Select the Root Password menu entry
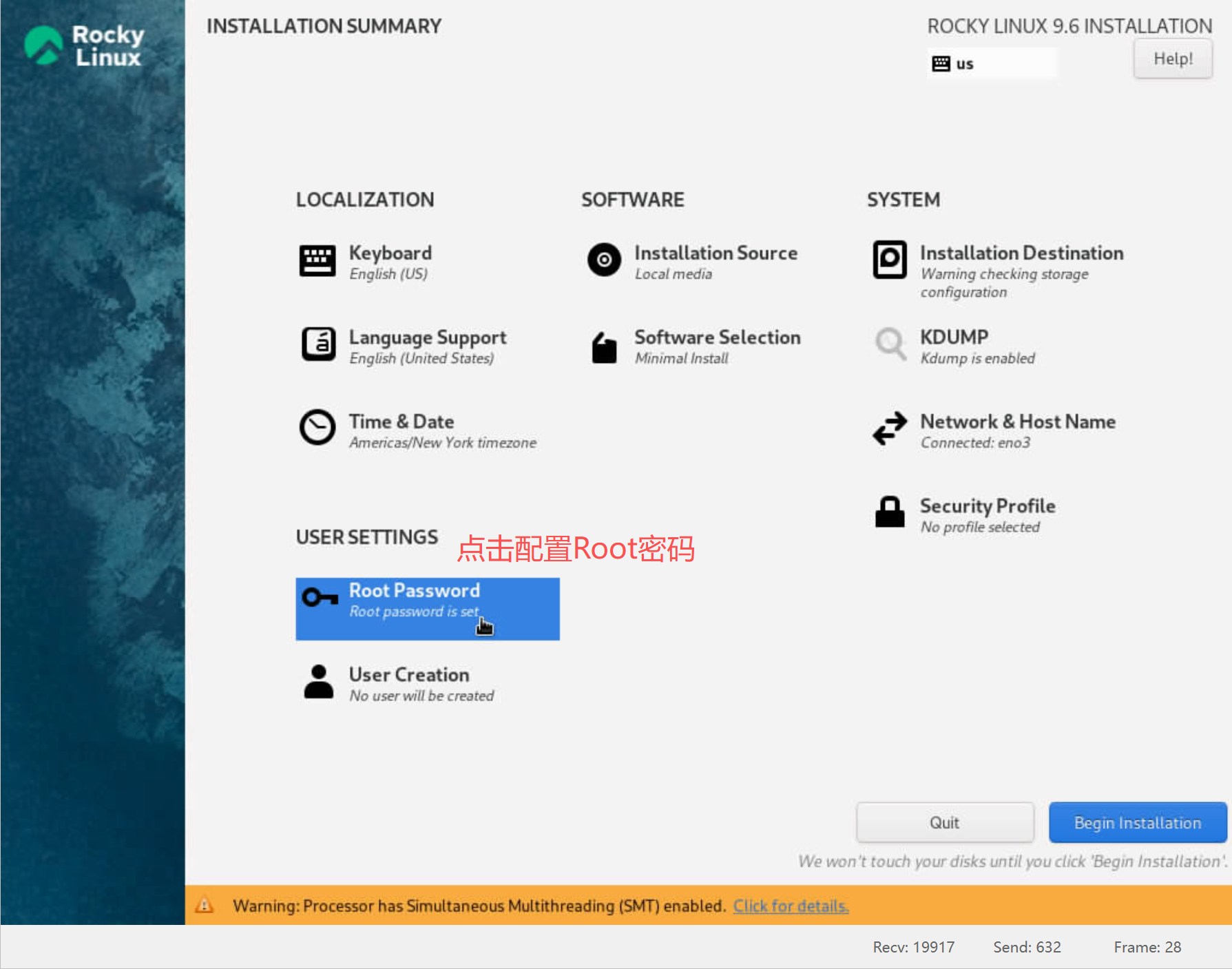The width and height of the screenshot is (1232, 969). [427, 609]
